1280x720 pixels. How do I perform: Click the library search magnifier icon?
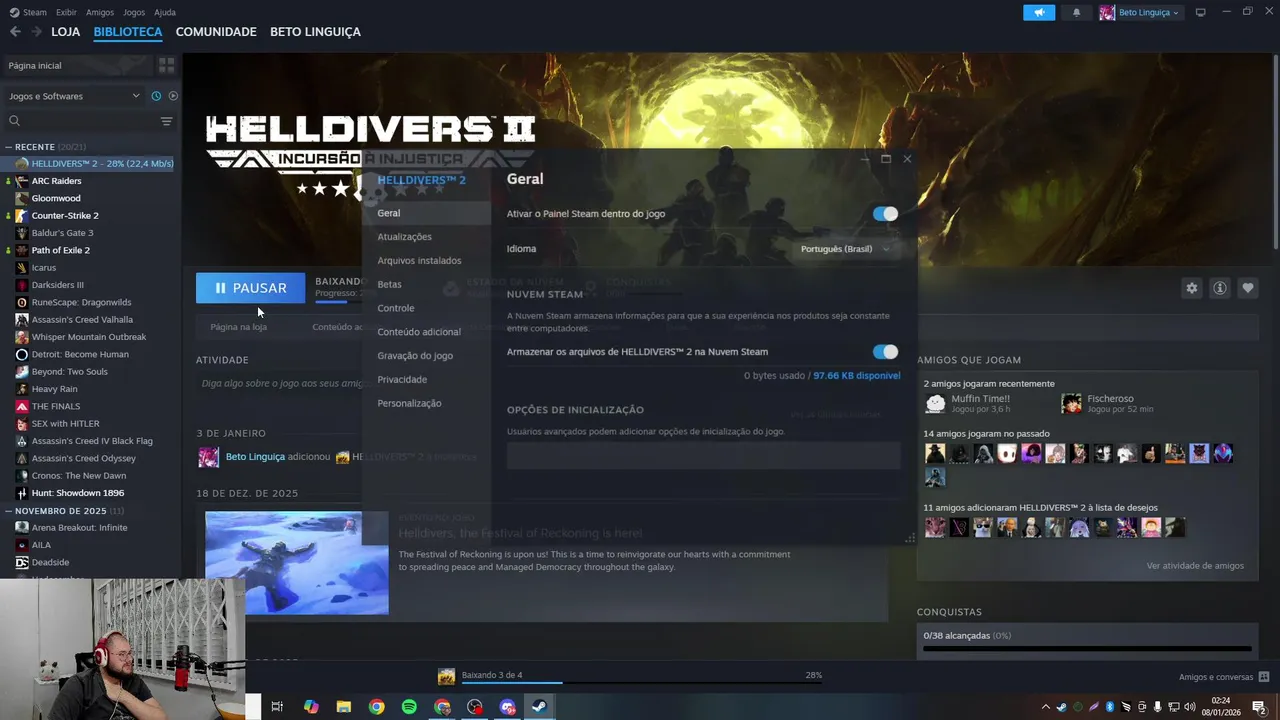point(14,121)
